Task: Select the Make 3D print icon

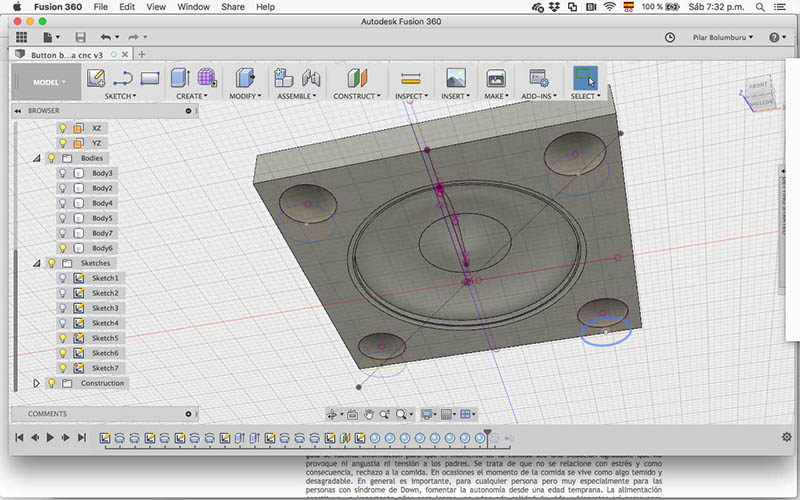Action: point(496,78)
